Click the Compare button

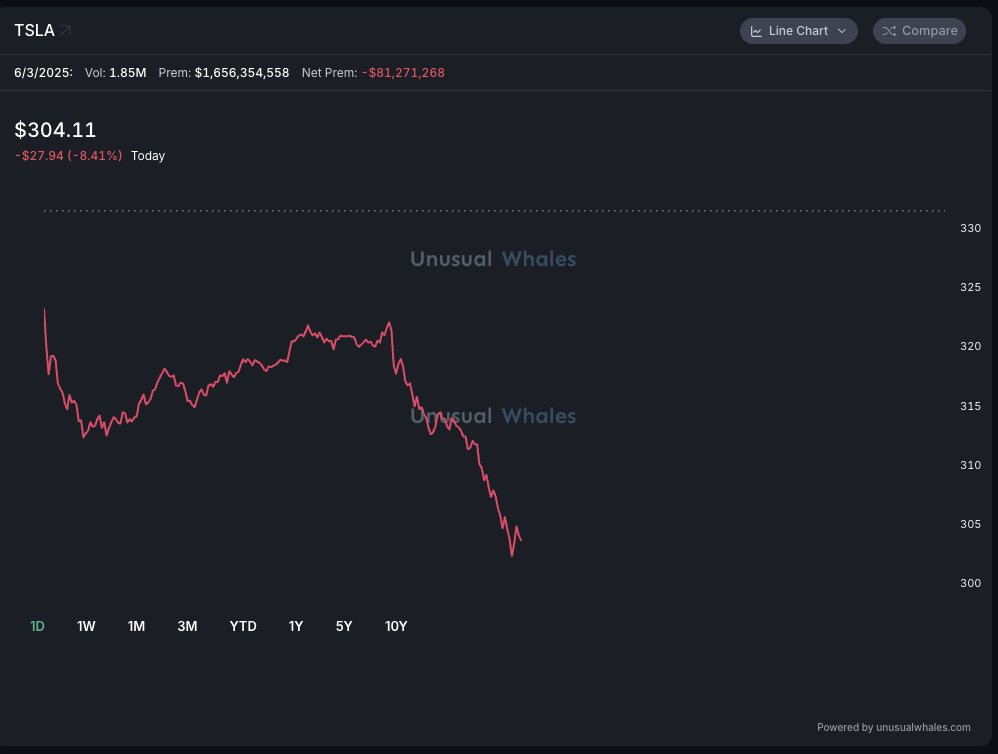click(919, 31)
